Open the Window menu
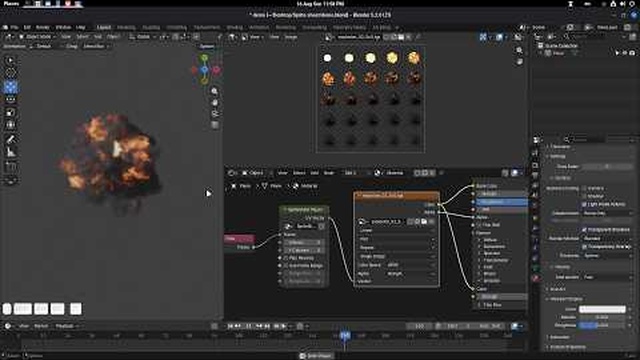Viewport: 640px width, 360px height. (x=63, y=27)
